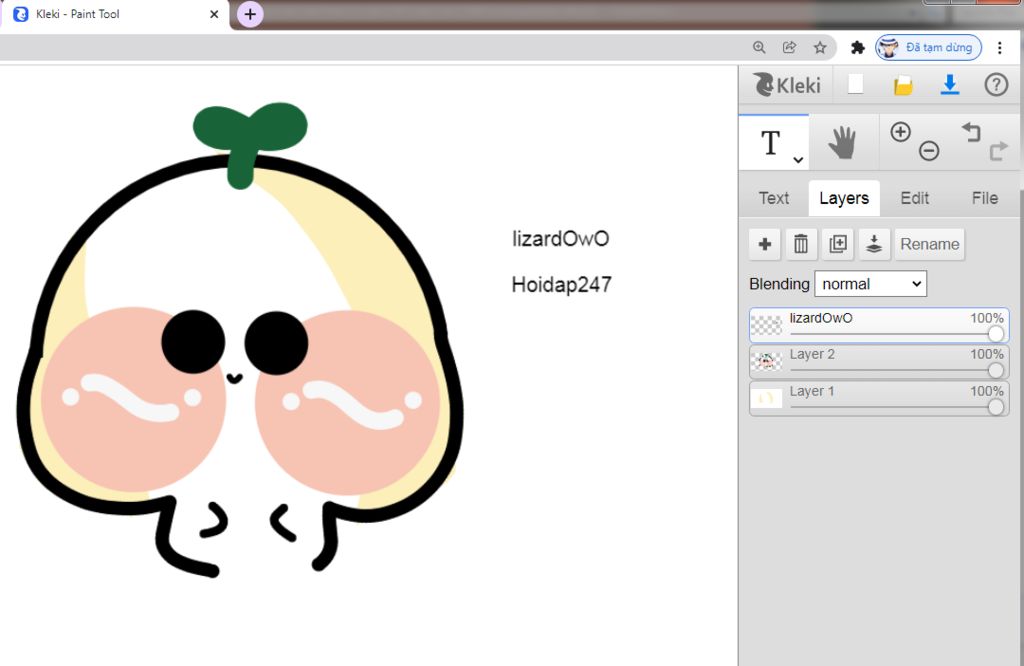
Task: Zoom in on the canvas
Action: [x=901, y=132]
